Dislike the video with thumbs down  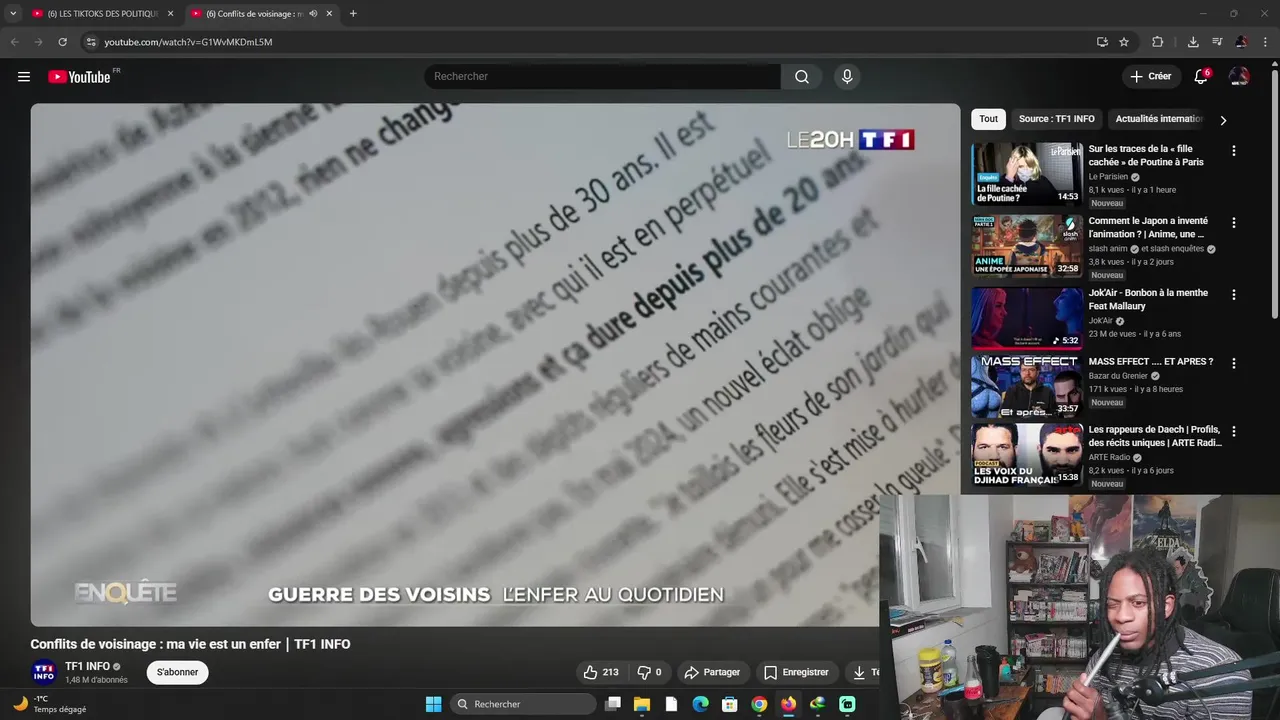tap(650, 672)
